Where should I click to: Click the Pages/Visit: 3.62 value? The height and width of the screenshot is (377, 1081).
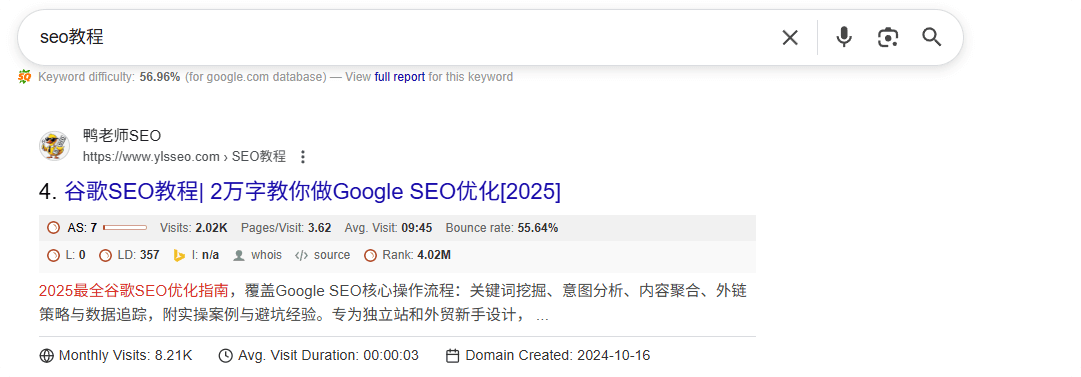[286, 227]
